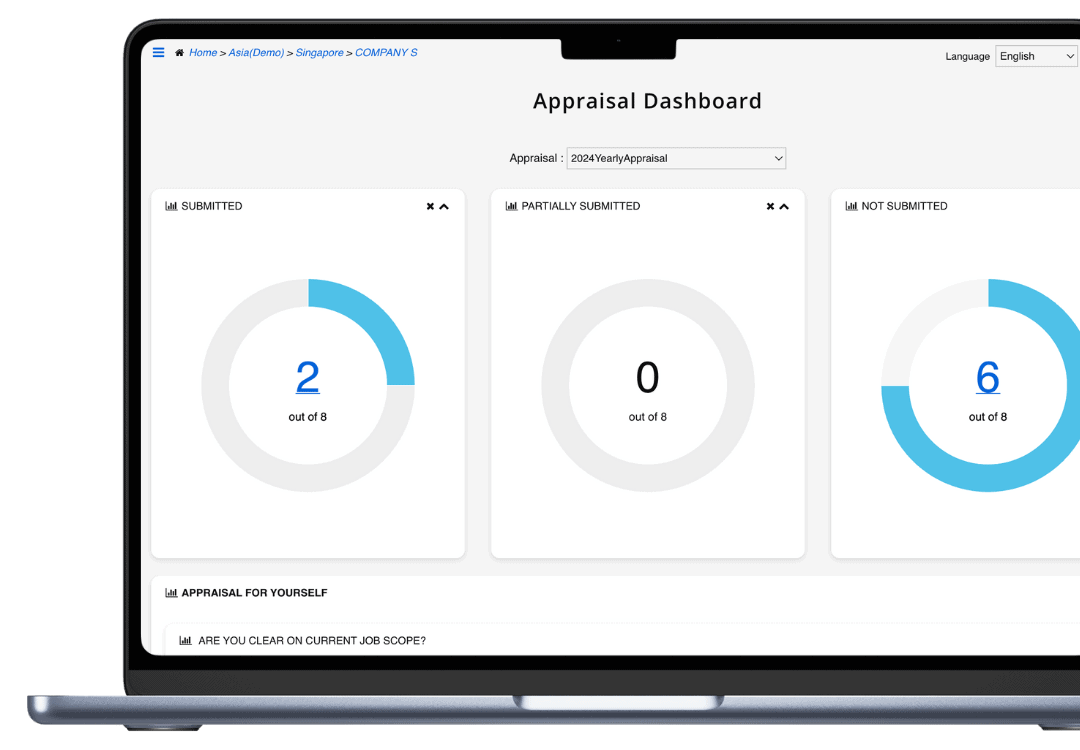Viewport: 1080px width, 750px height.
Task: Open COMPANY S breadcrumb link
Action: pos(386,53)
